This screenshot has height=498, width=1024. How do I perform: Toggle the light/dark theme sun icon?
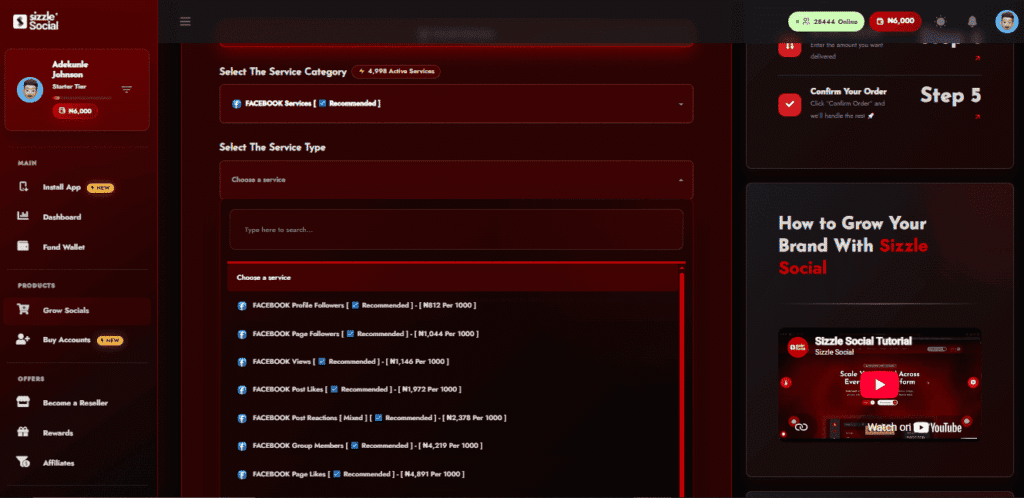point(940,22)
